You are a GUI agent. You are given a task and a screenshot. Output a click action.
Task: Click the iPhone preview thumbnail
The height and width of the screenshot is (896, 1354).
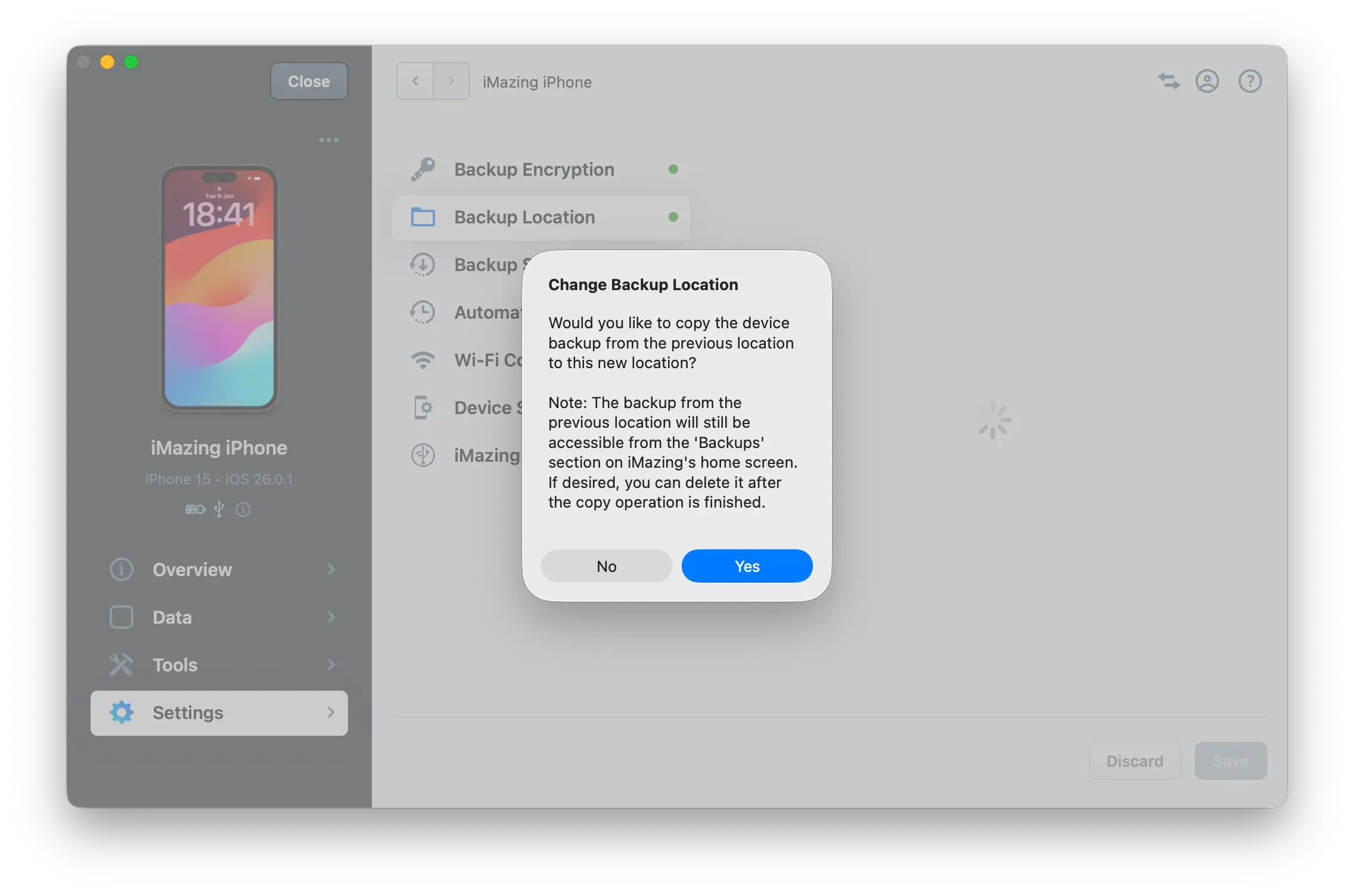(219, 289)
